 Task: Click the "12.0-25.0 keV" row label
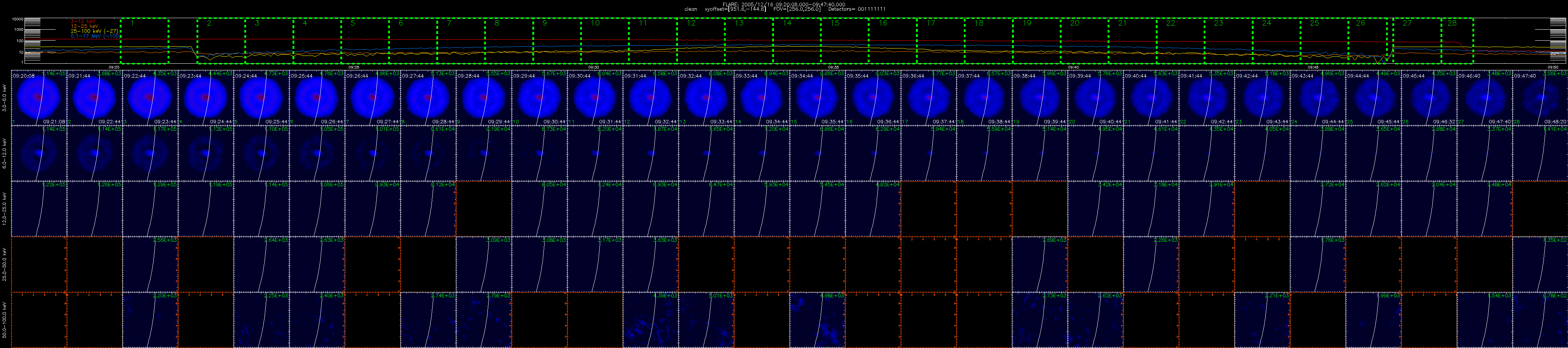tap(5, 209)
